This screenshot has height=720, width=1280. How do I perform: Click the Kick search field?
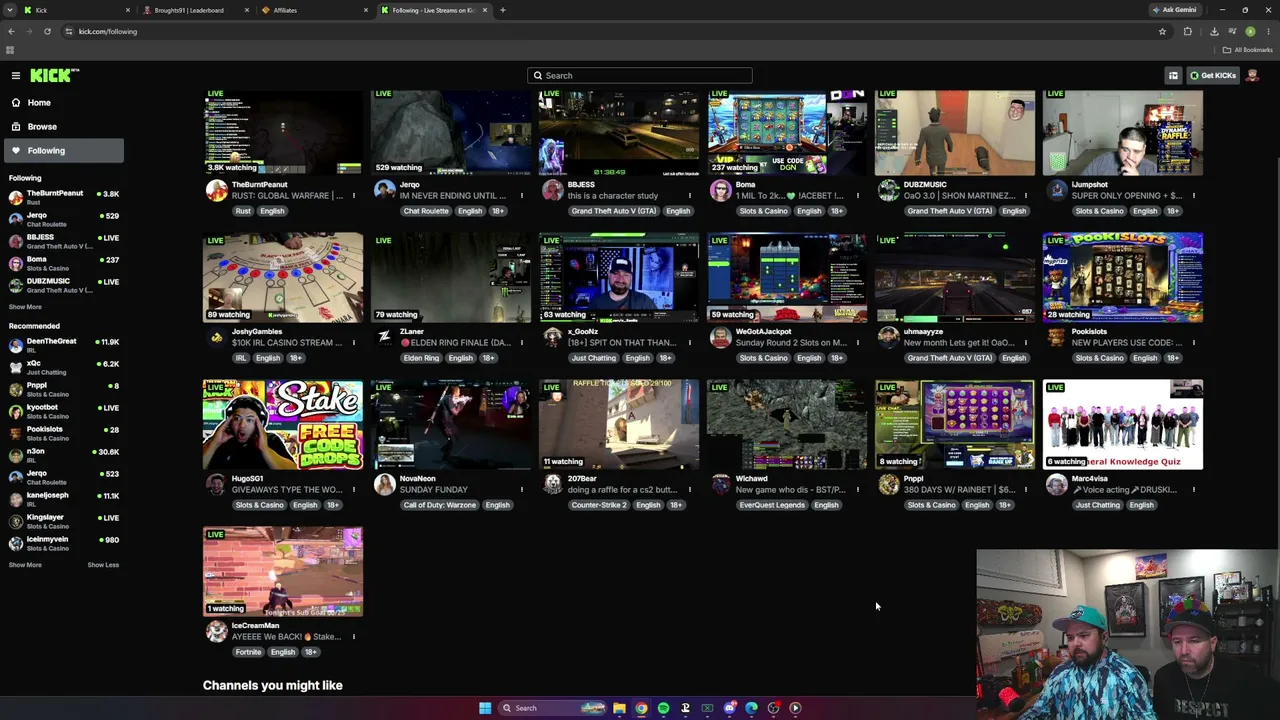coord(640,76)
